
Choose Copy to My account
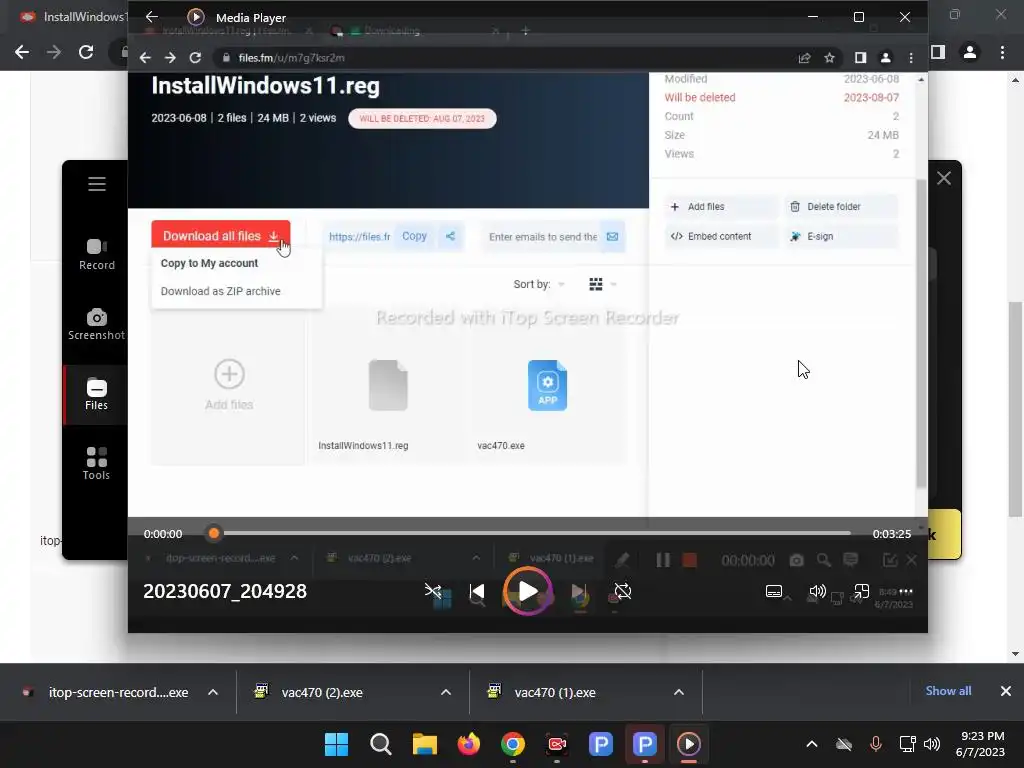click(x=209, y=263)
